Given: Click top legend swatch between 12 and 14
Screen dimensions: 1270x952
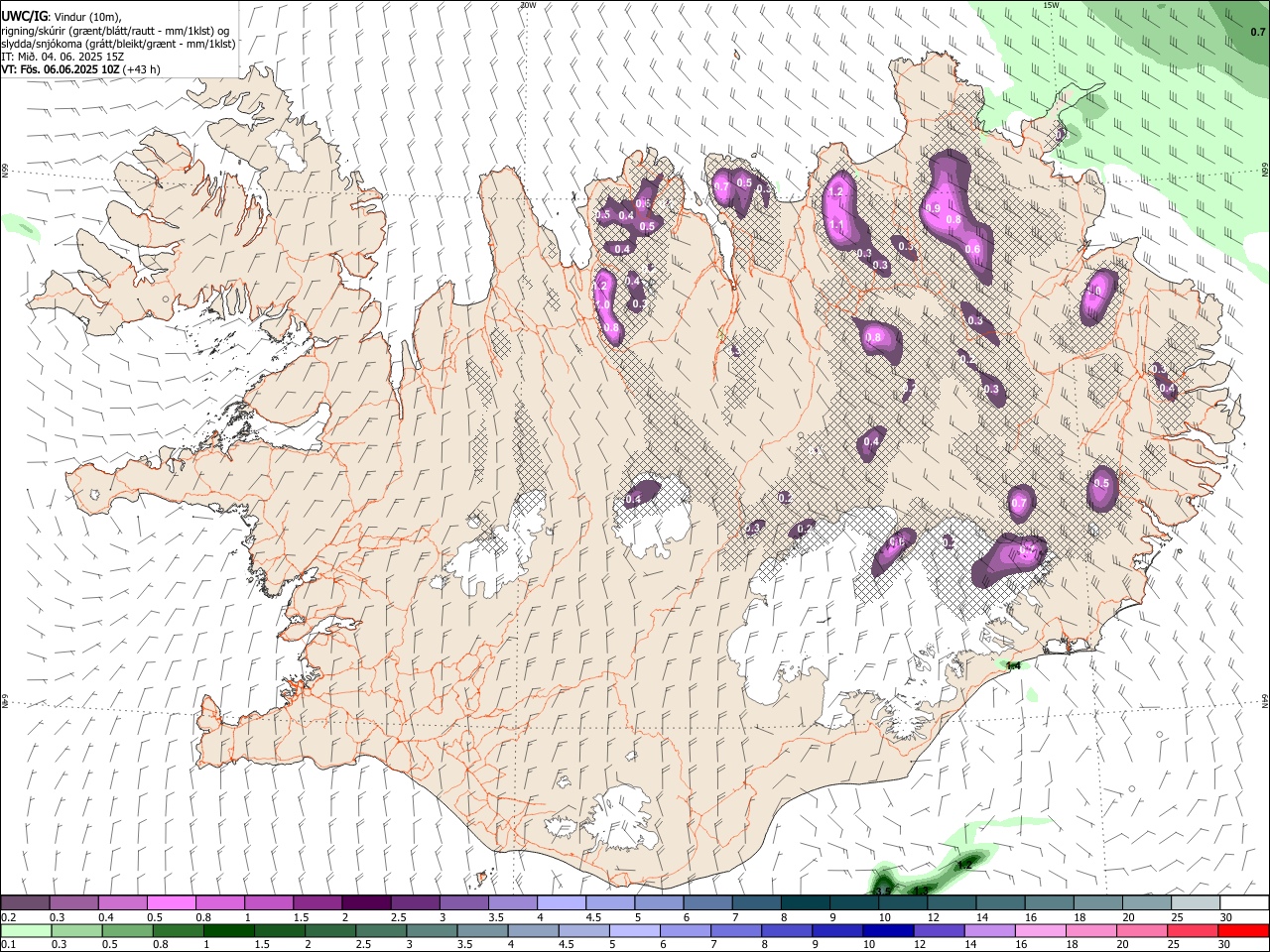Looking at the screenshot, I should tap(952, 903).
